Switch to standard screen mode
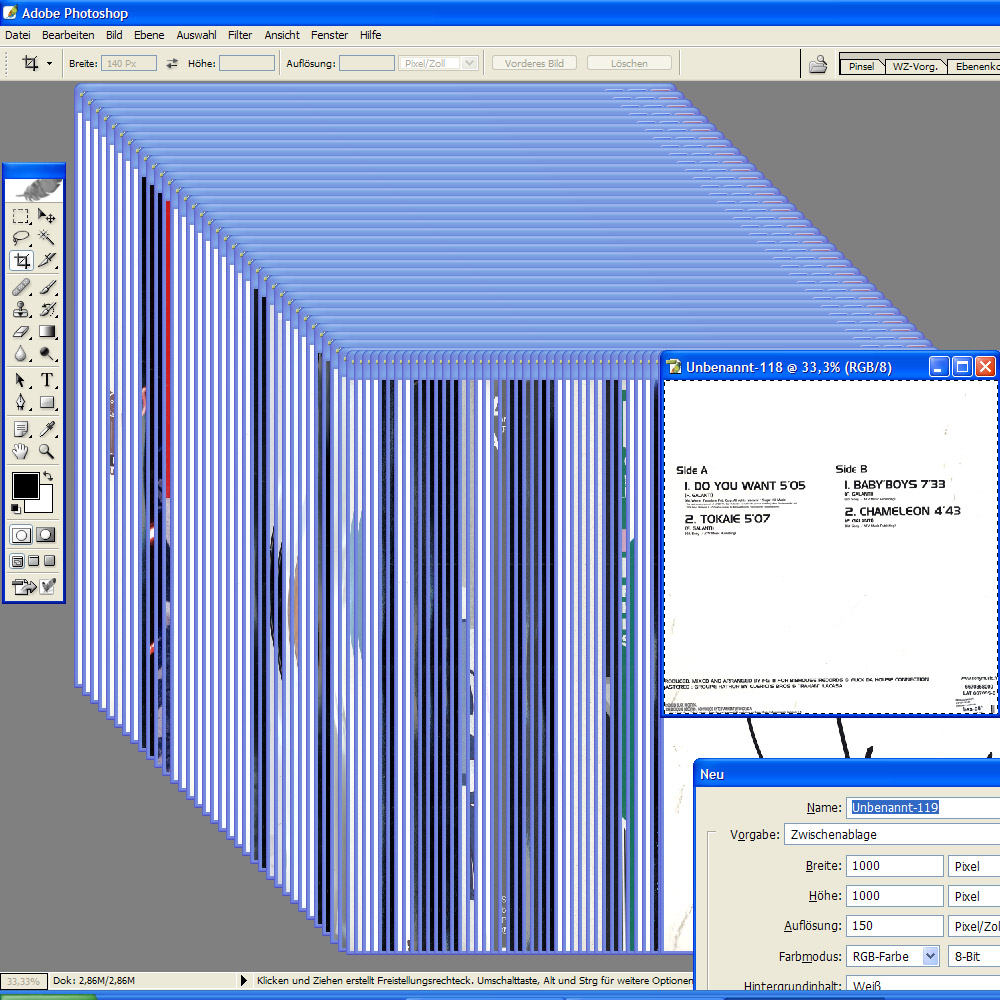Image resolution: width=1000 pixels, height=1000 pixels. (18, 561)
